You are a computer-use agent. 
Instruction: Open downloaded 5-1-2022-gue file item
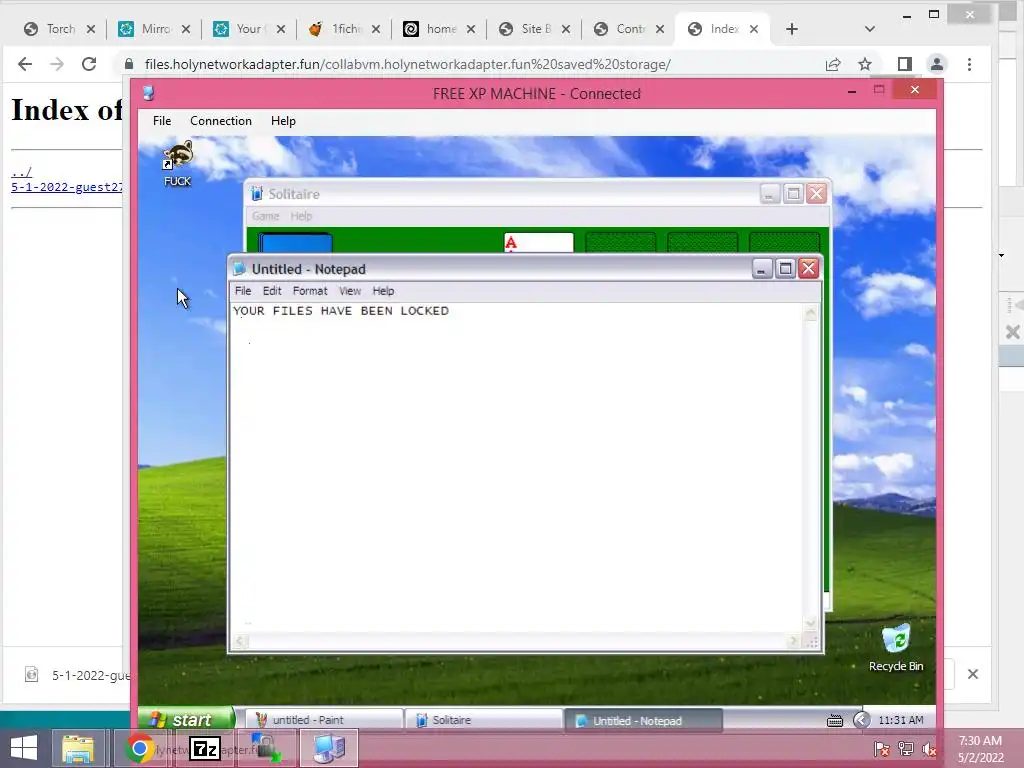[x=77, y=675]
